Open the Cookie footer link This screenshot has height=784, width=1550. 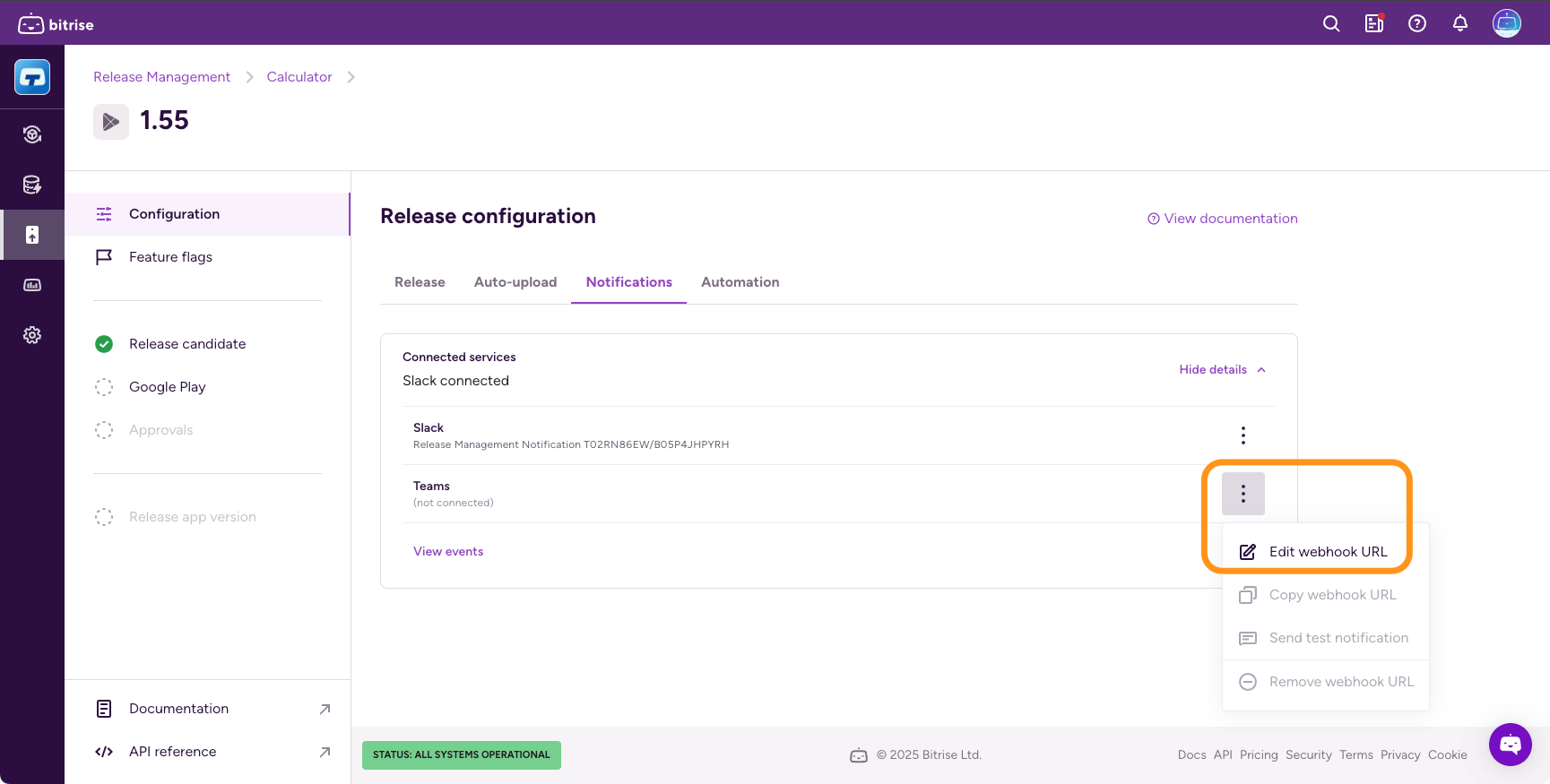pyautogui.click(x=1448, y=755)
